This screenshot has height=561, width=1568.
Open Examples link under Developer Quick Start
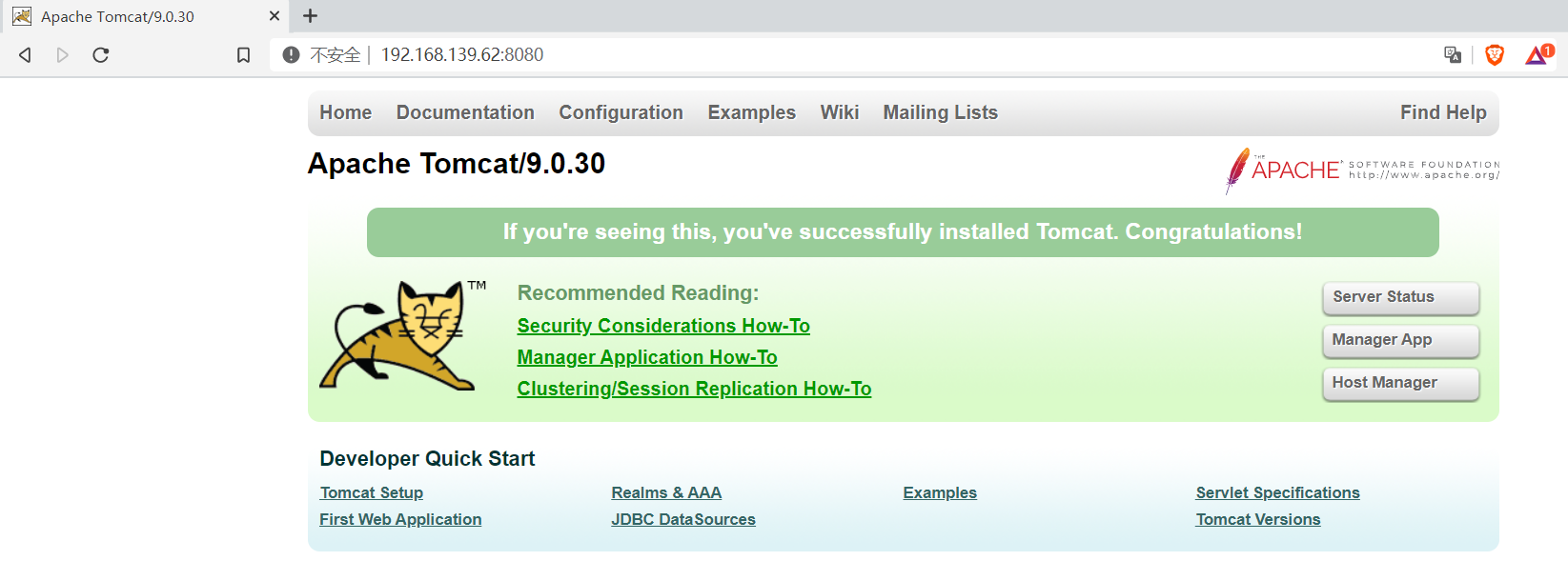click(x=940, y=492)
